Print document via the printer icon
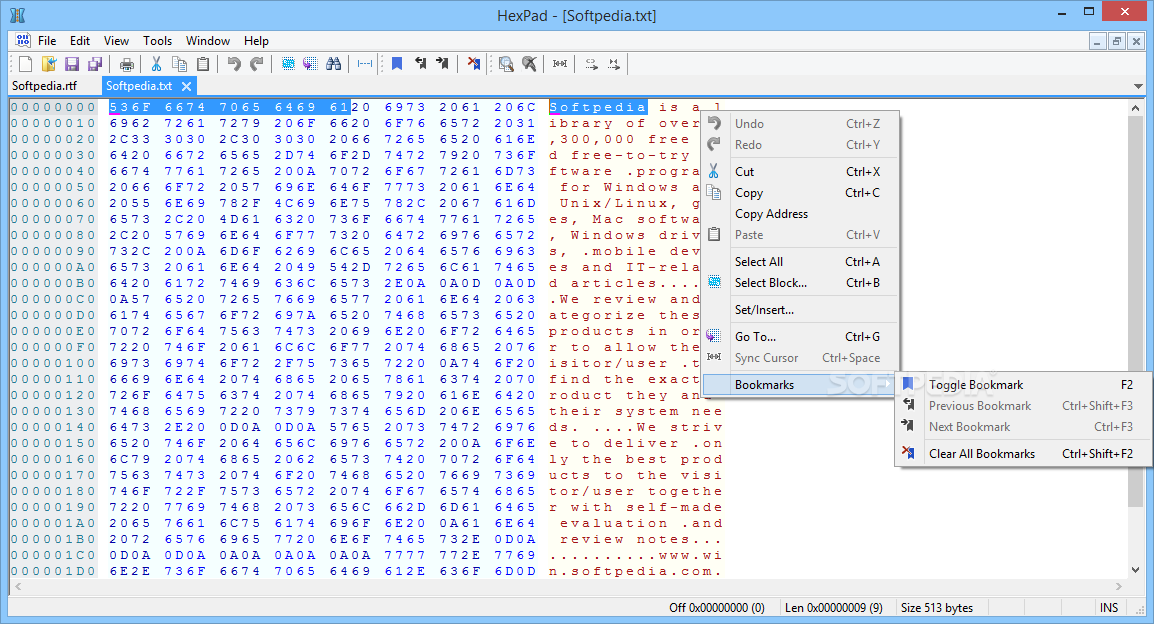The width and height of the screenshot is (1154, 624). [x=127, y=64]
